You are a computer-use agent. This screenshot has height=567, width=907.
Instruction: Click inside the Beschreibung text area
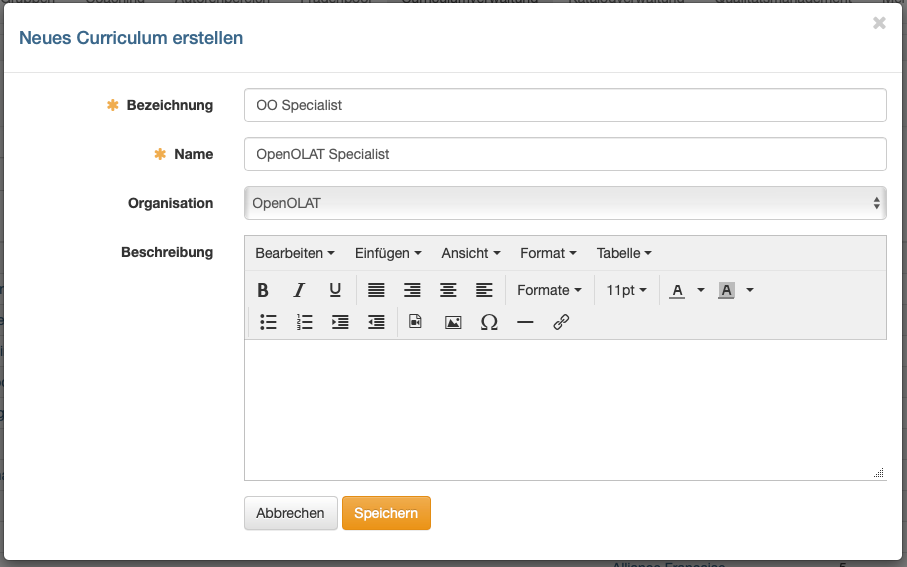point(565,410)
